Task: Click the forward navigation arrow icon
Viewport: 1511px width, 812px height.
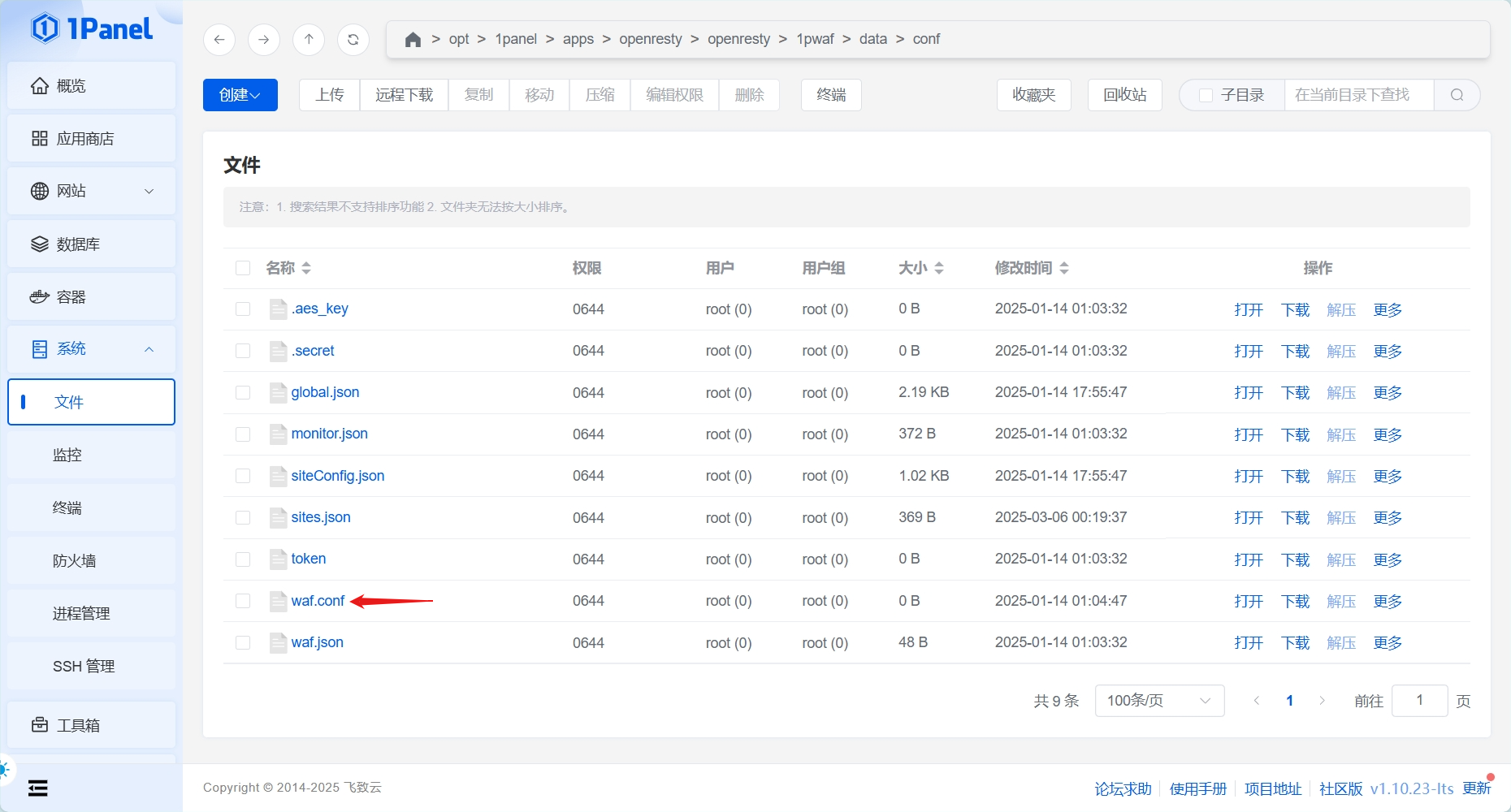Action: tap(264, 39)
